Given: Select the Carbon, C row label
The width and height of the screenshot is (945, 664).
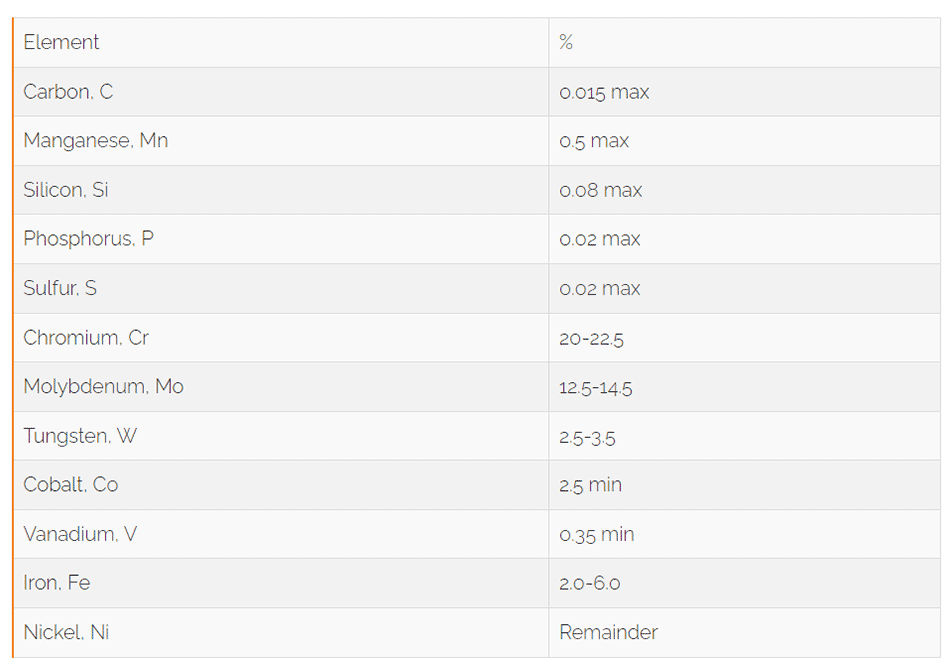Looking at the screenshot, I should click(68, 92).
